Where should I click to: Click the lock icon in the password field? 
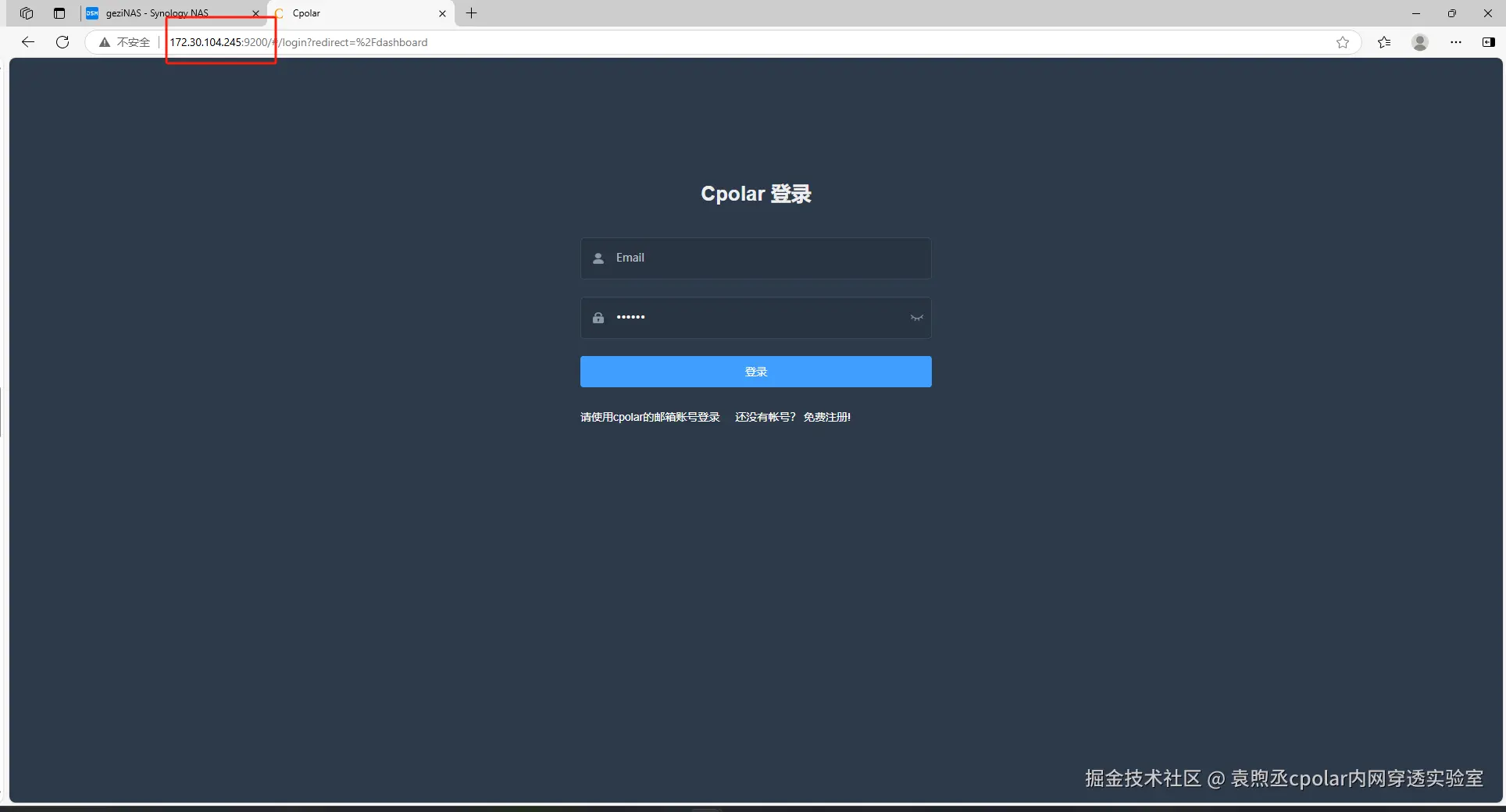click(598, 318)
